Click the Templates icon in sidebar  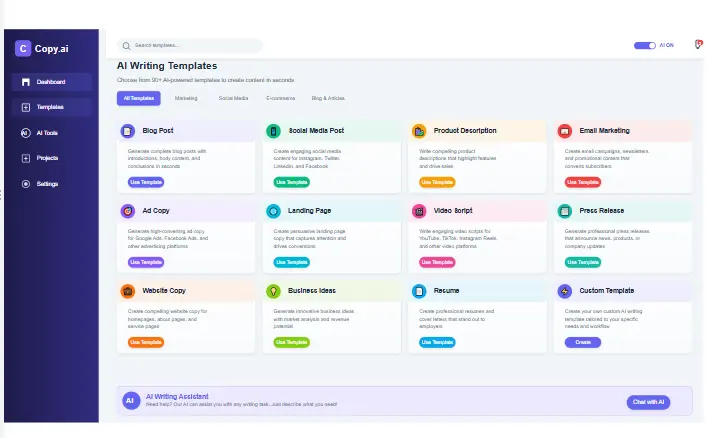(x=26, y=107)
